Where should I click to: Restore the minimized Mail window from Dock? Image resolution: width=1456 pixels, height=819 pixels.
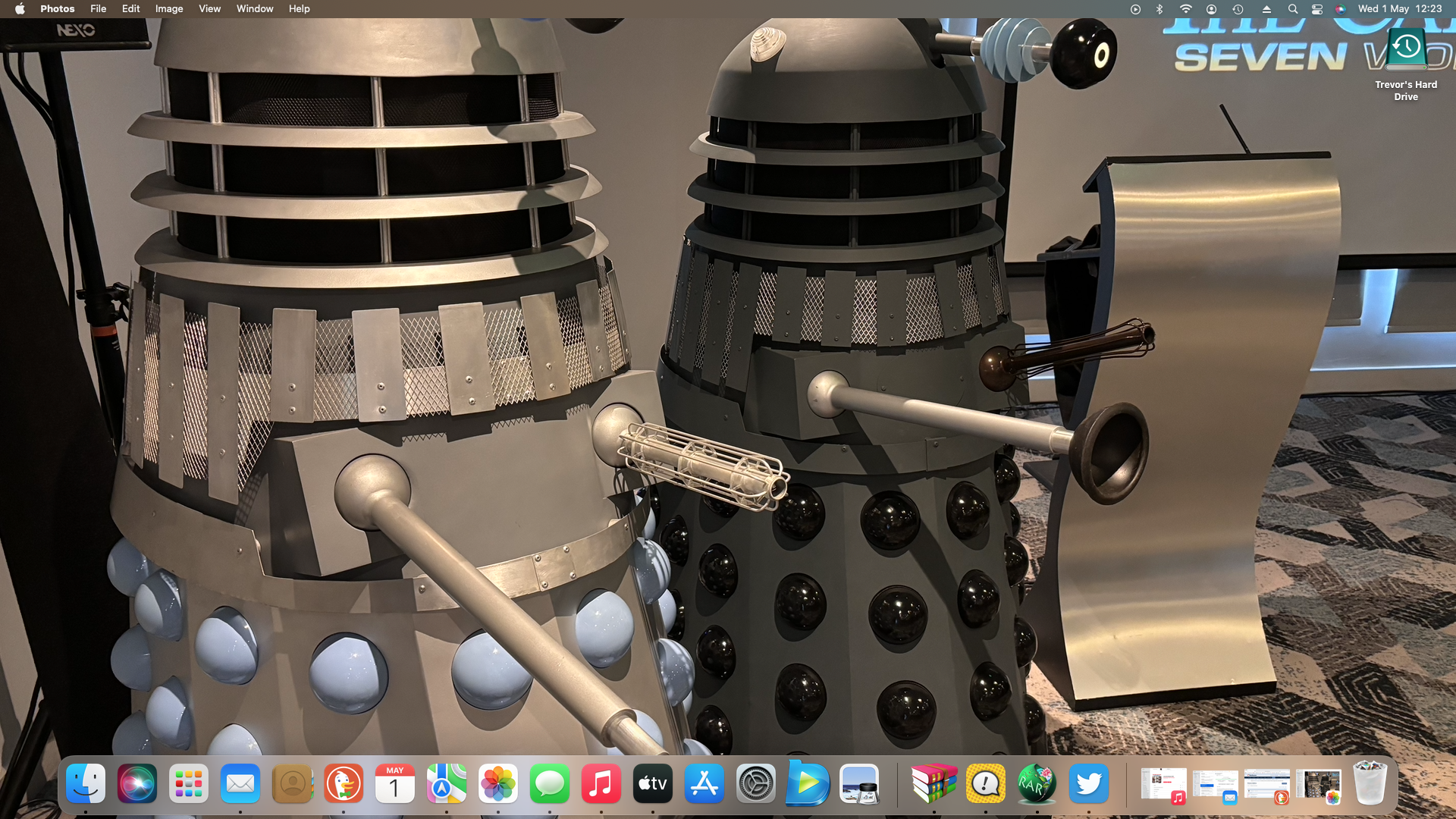click(x=1216, y=785)
